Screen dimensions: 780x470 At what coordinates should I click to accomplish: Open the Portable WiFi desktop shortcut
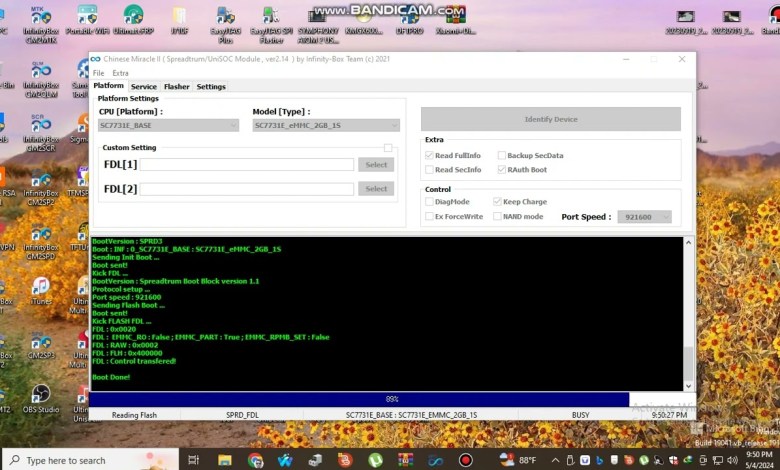click(87, 21)
